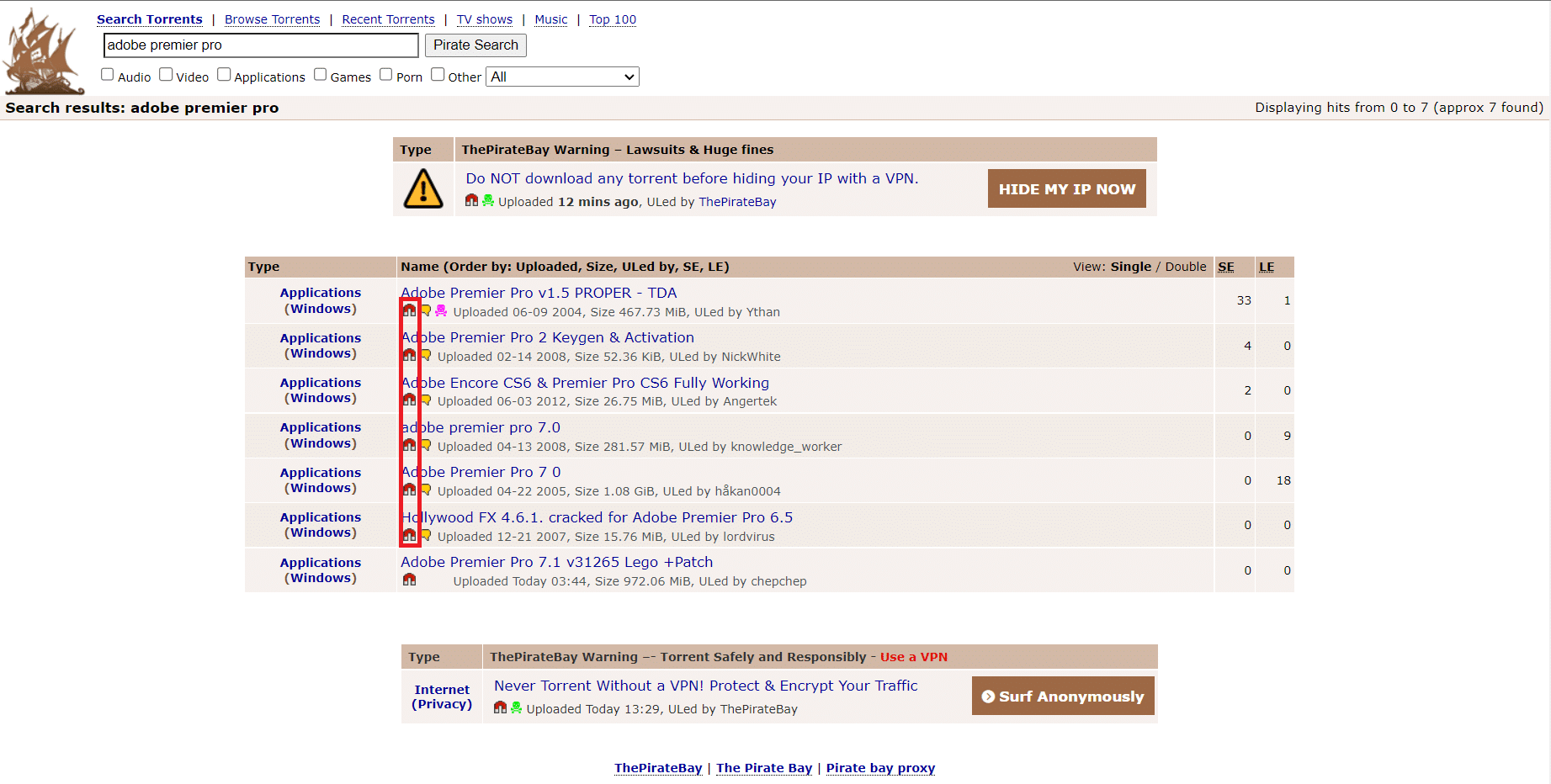Click the pink skull icon beside Ythan's upload
This screenshot has width=1551, height=784.
[441, 310]
